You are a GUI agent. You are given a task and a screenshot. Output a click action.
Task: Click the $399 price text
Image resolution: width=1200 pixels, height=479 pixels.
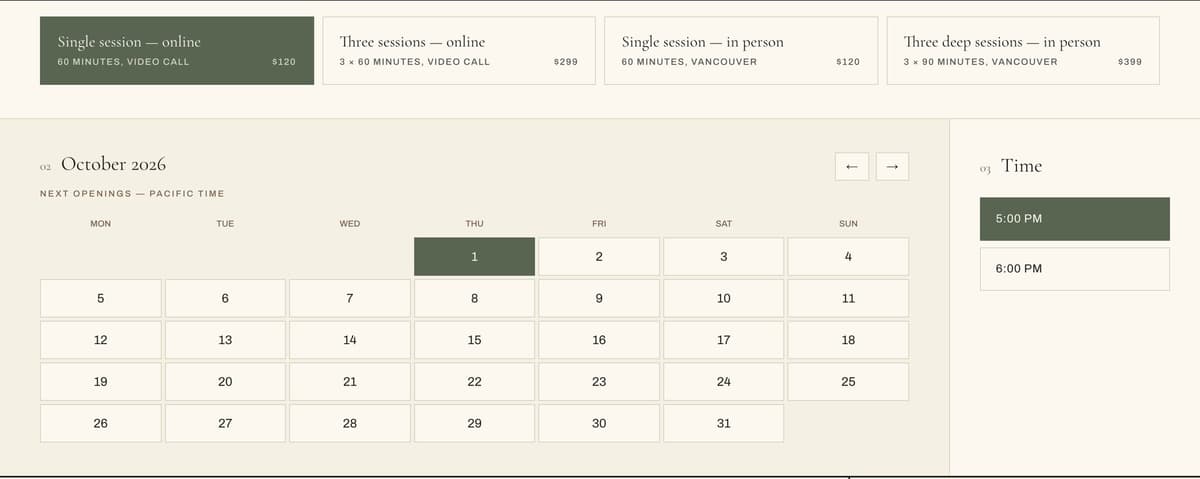pos(1129,62)
